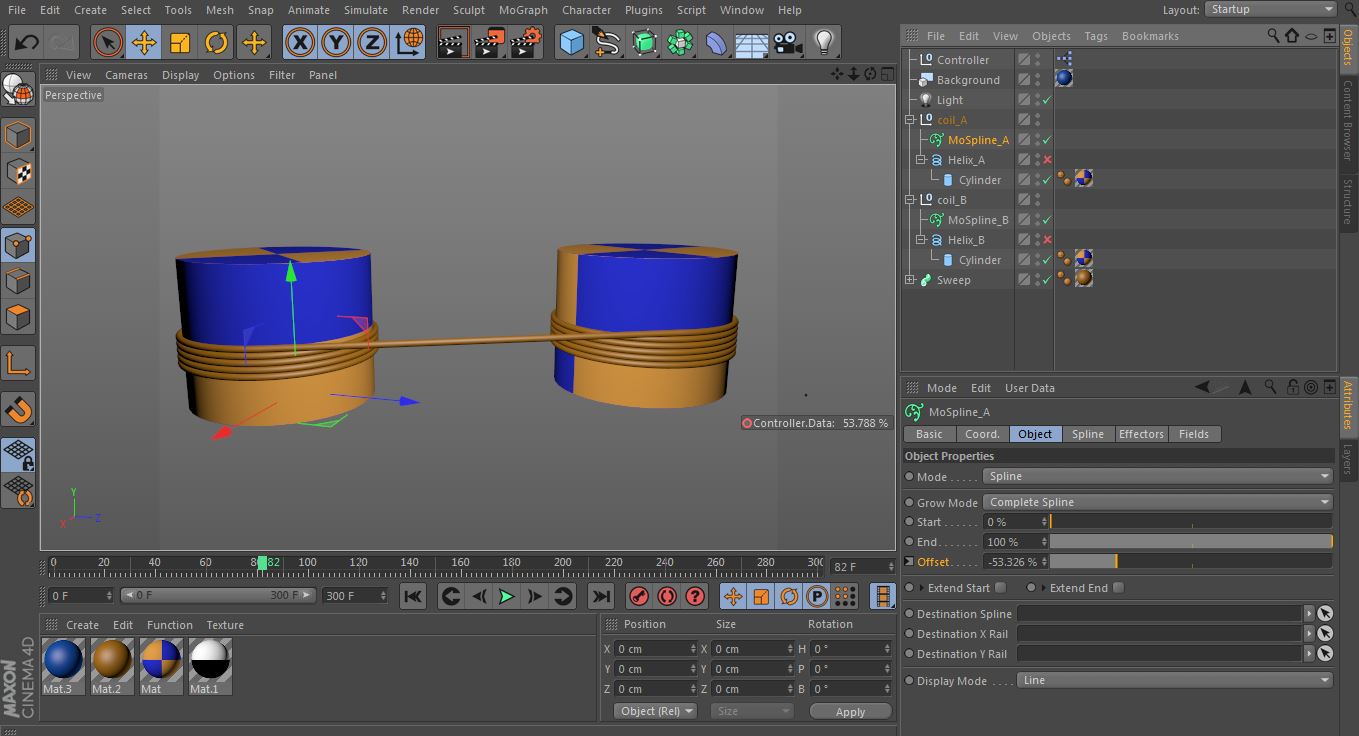
Task: Switch to the Effectors tab
Action: pos(1141,434)
